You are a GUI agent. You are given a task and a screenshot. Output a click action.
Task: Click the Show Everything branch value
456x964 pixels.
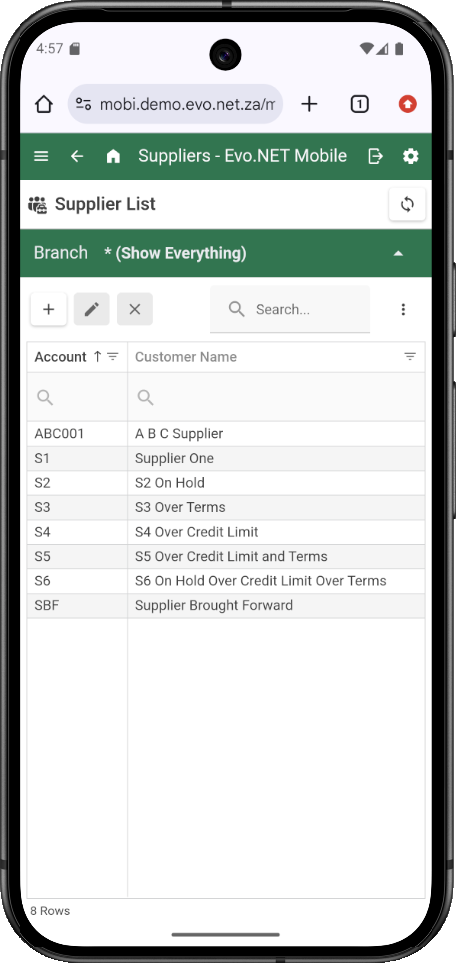[175, 253]
